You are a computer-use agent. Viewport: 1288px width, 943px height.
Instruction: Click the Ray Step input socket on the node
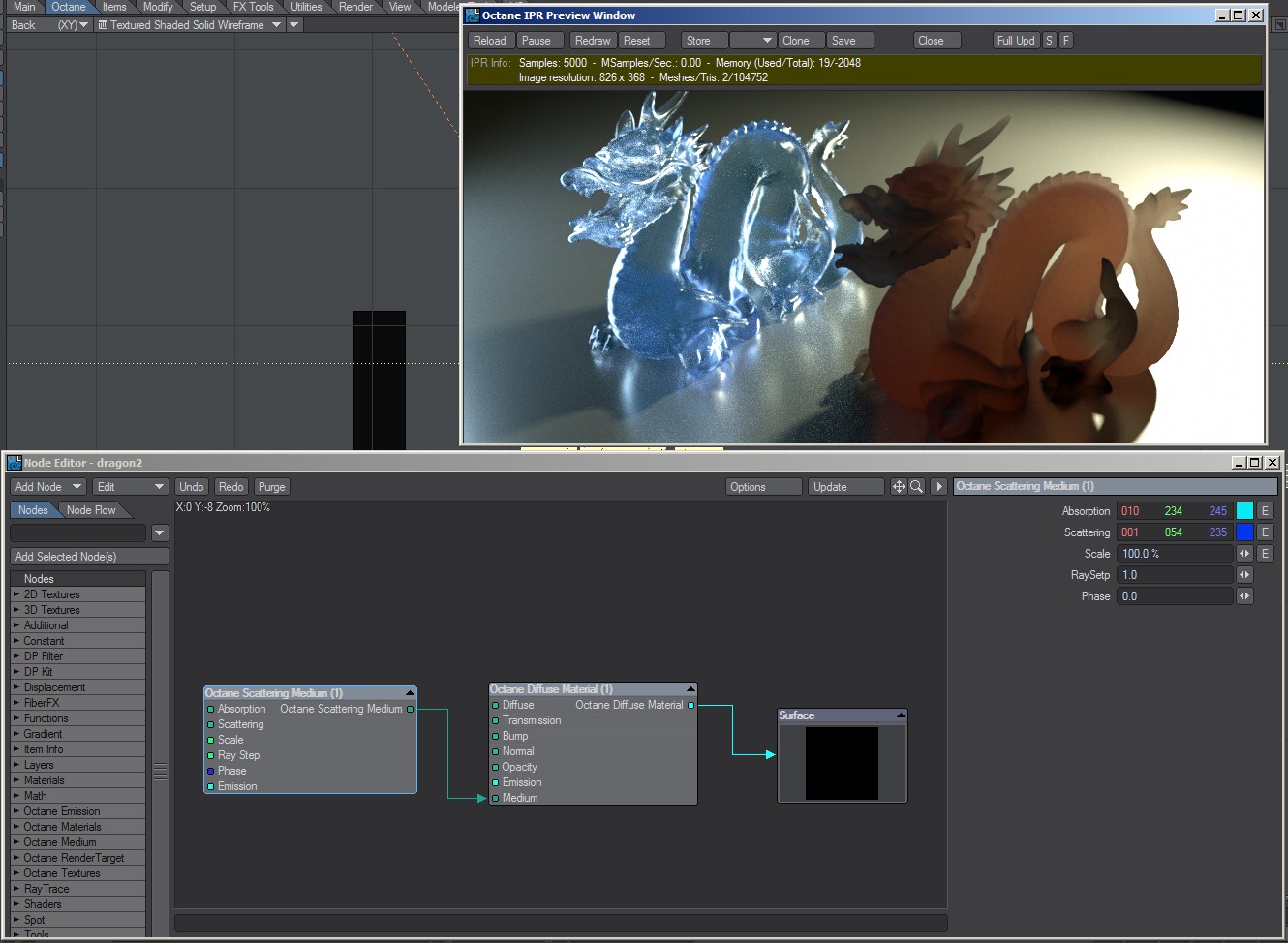point(210,756)
